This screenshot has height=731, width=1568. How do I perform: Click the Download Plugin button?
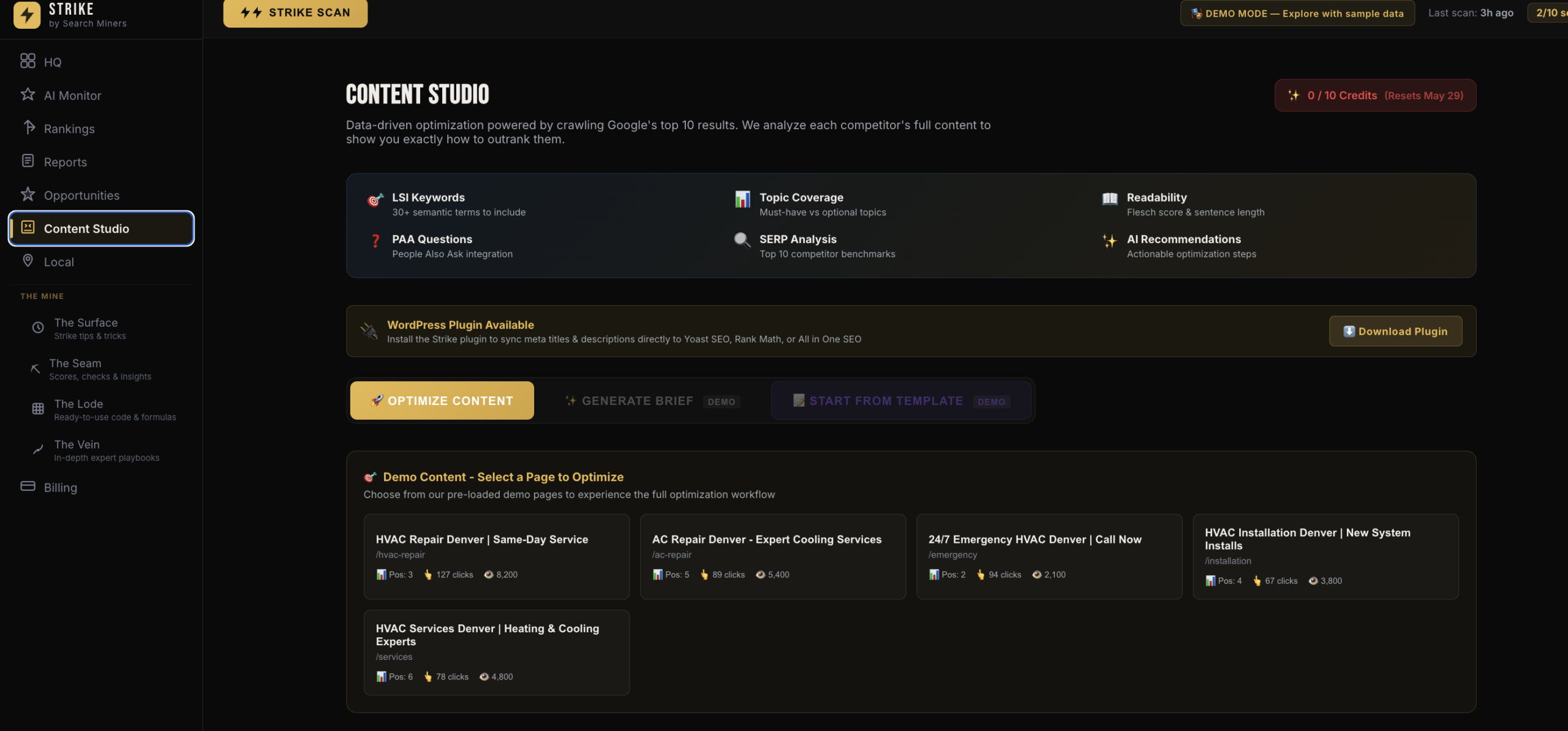[x=1395, y=331]
